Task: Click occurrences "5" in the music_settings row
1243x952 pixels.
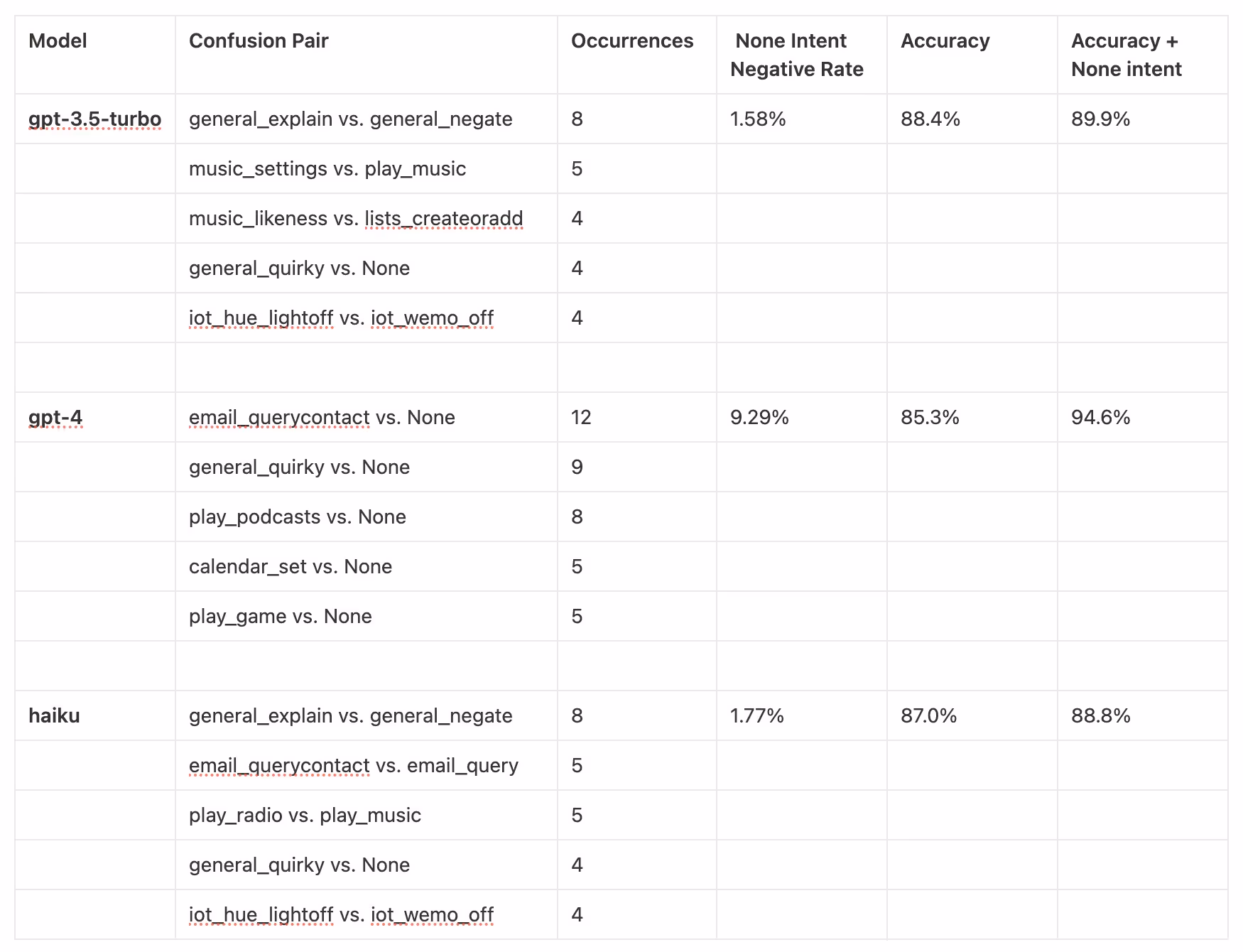Action: (x=577, y=168)
